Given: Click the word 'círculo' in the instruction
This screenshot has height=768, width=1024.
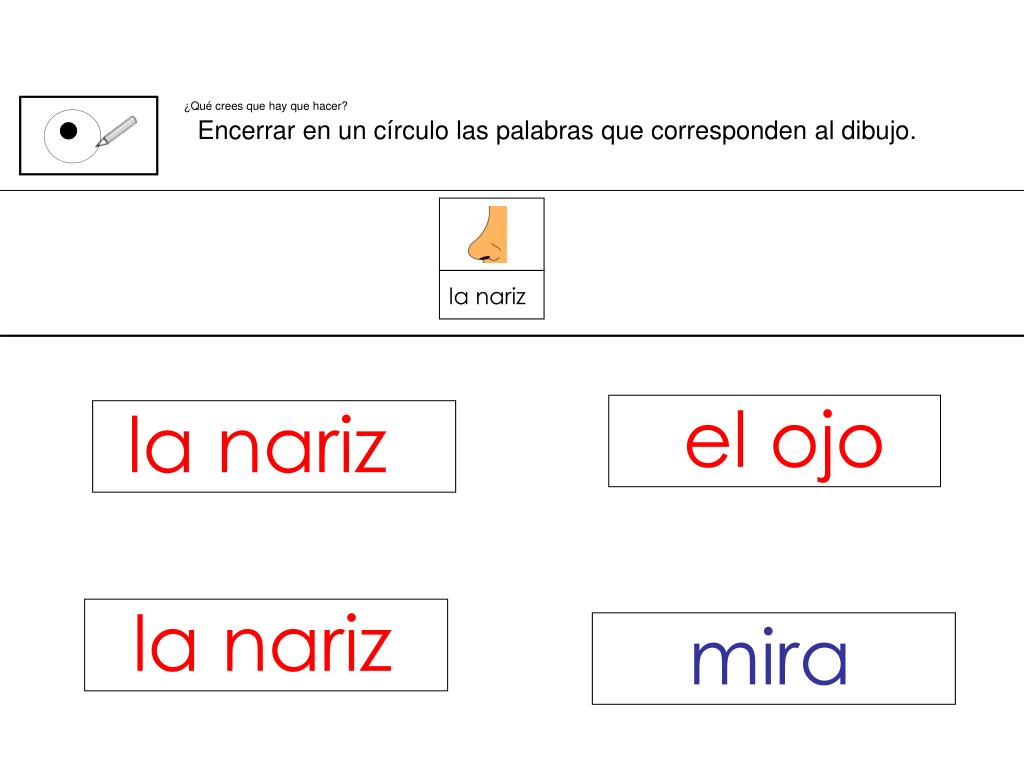Looking at the screenshot, I should (x=410, y=131).
